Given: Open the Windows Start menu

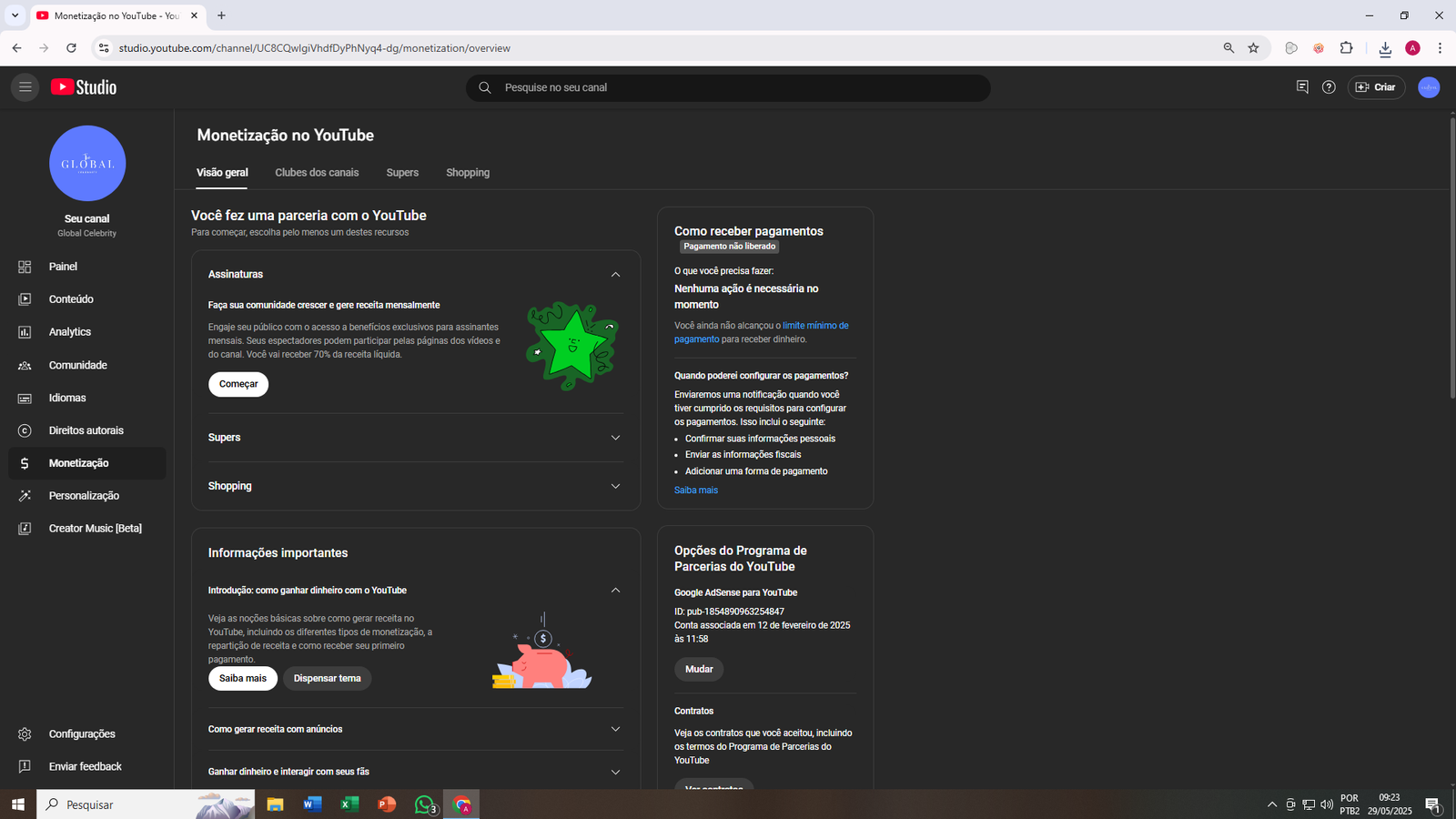Looking at the screenshot, I should coord(17,804).
